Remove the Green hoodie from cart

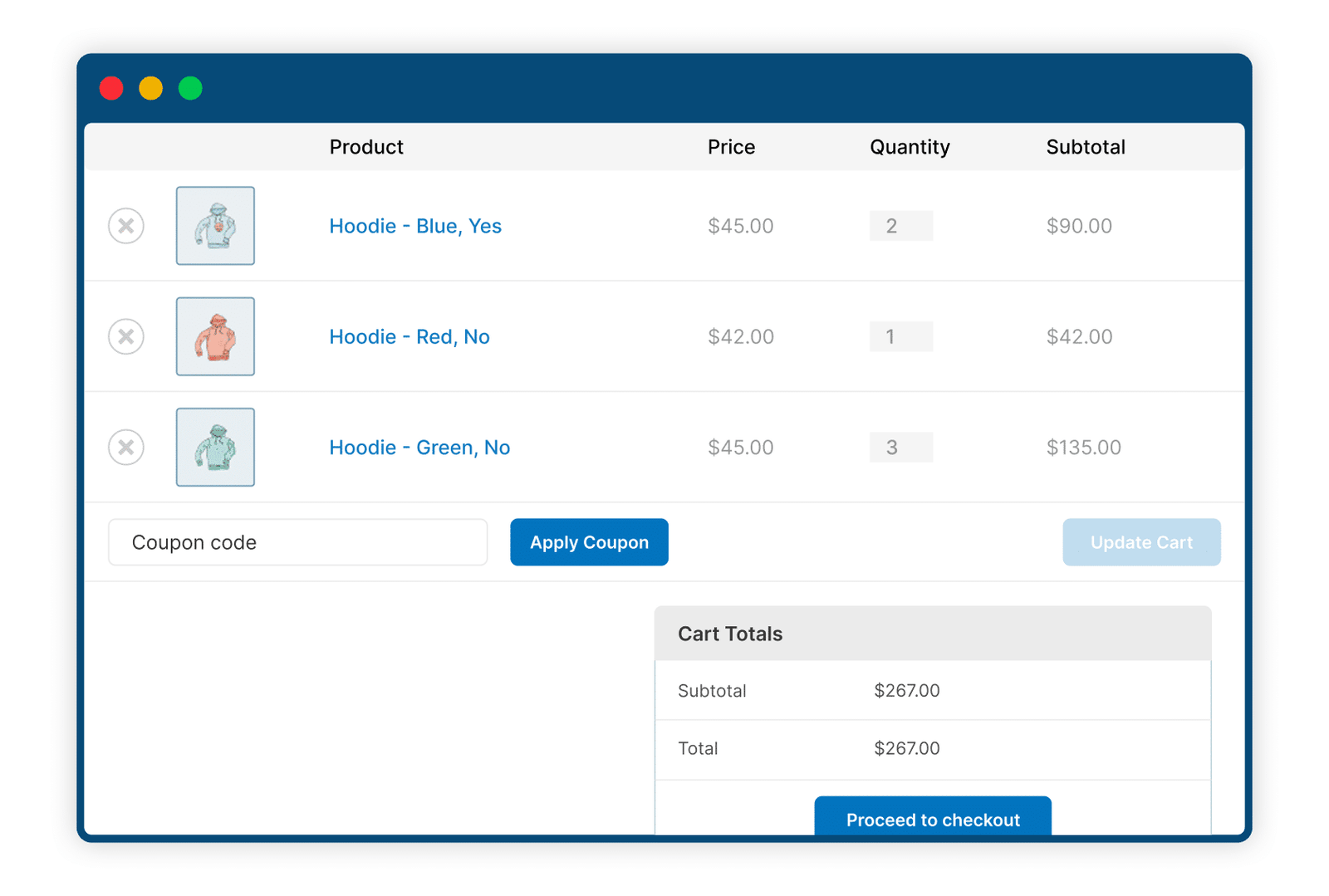(x=126, y=448)
